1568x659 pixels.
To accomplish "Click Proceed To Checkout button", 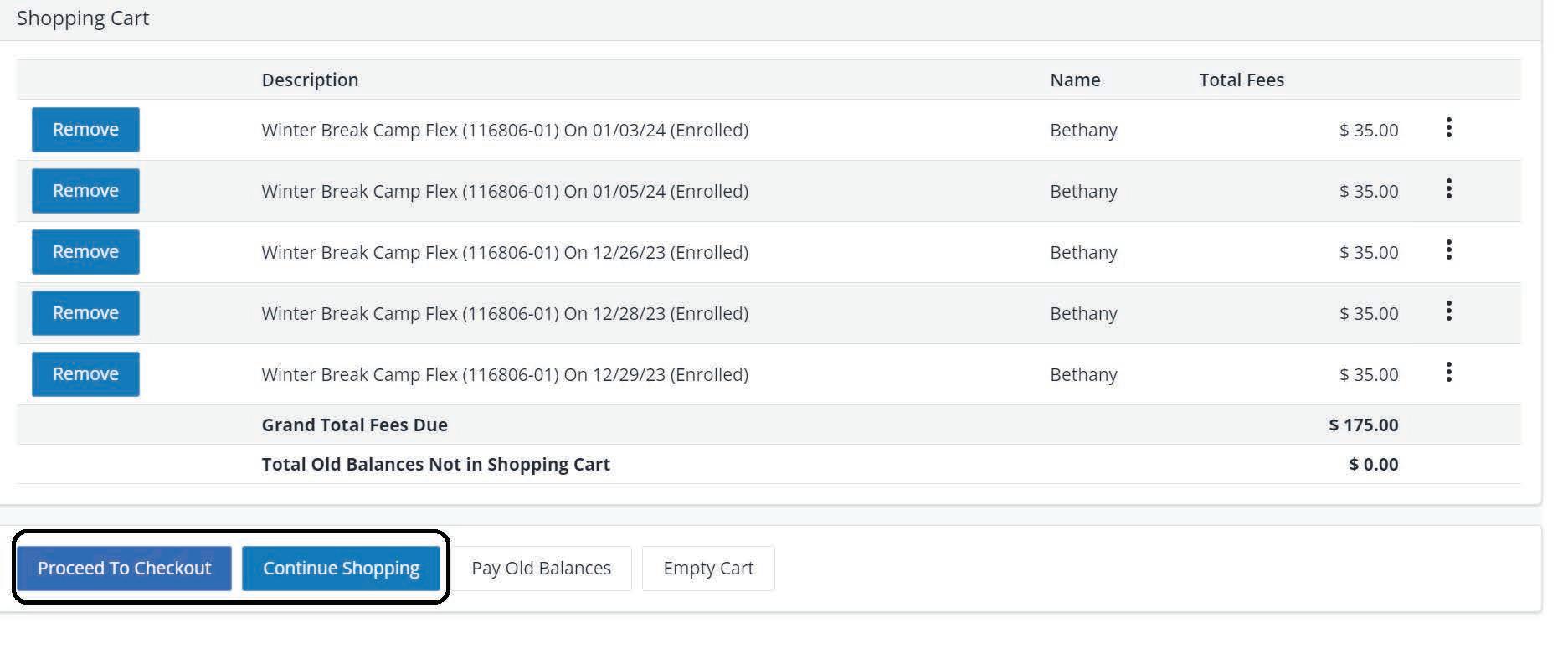I will click(124, 569).
